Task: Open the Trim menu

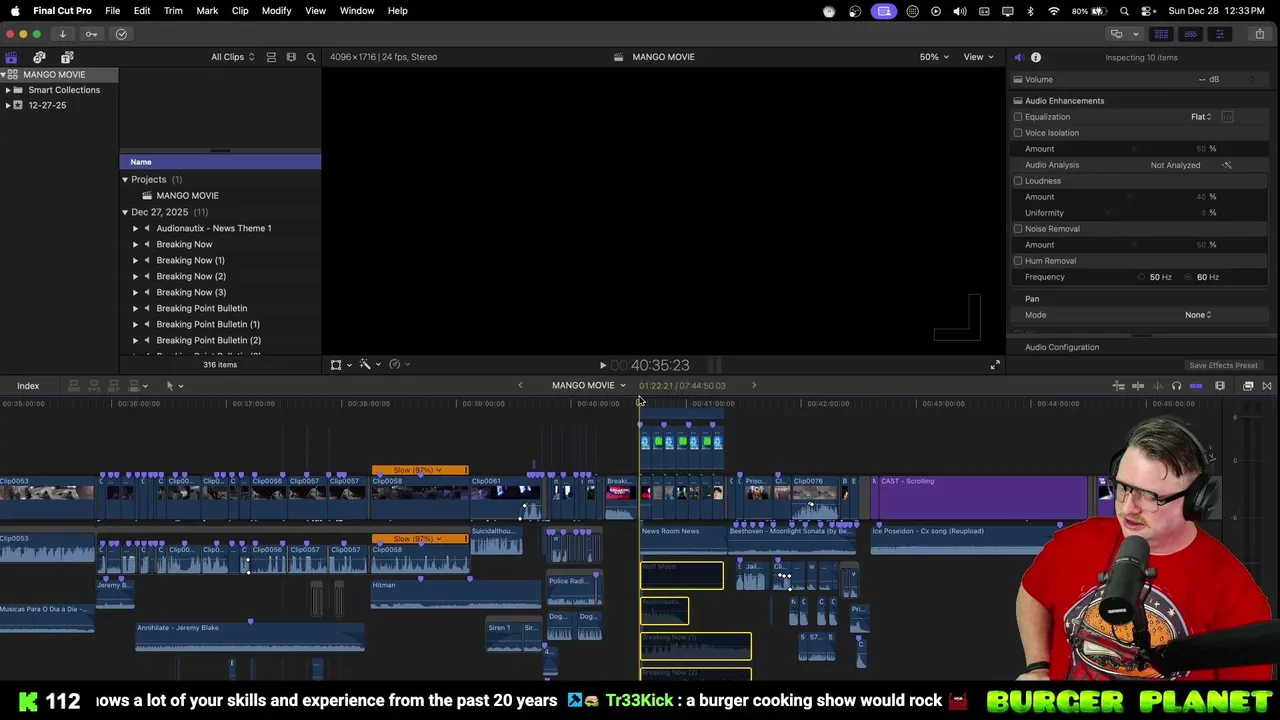Action: [173, 11]
